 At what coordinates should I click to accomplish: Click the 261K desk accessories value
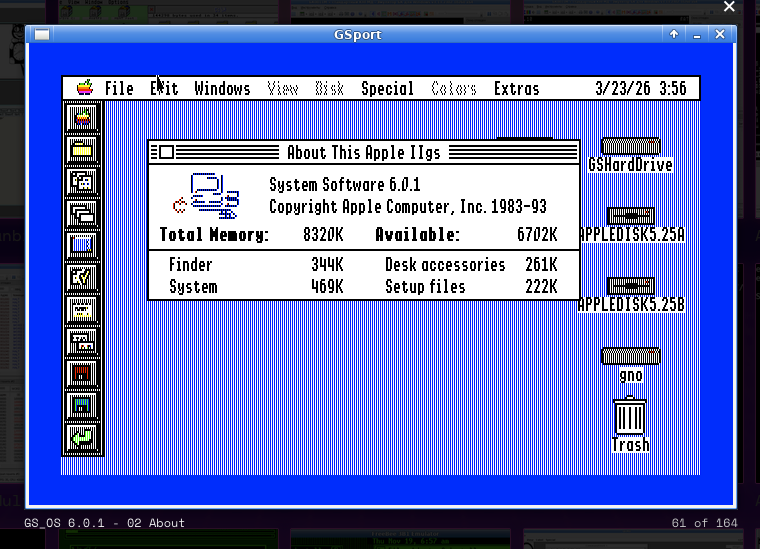click(541, 265)
